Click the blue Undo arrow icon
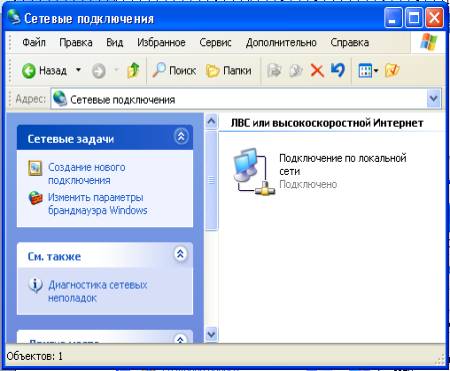Image resolution: width=450 pixels, height=371 pixels. [x=338, y=70]
